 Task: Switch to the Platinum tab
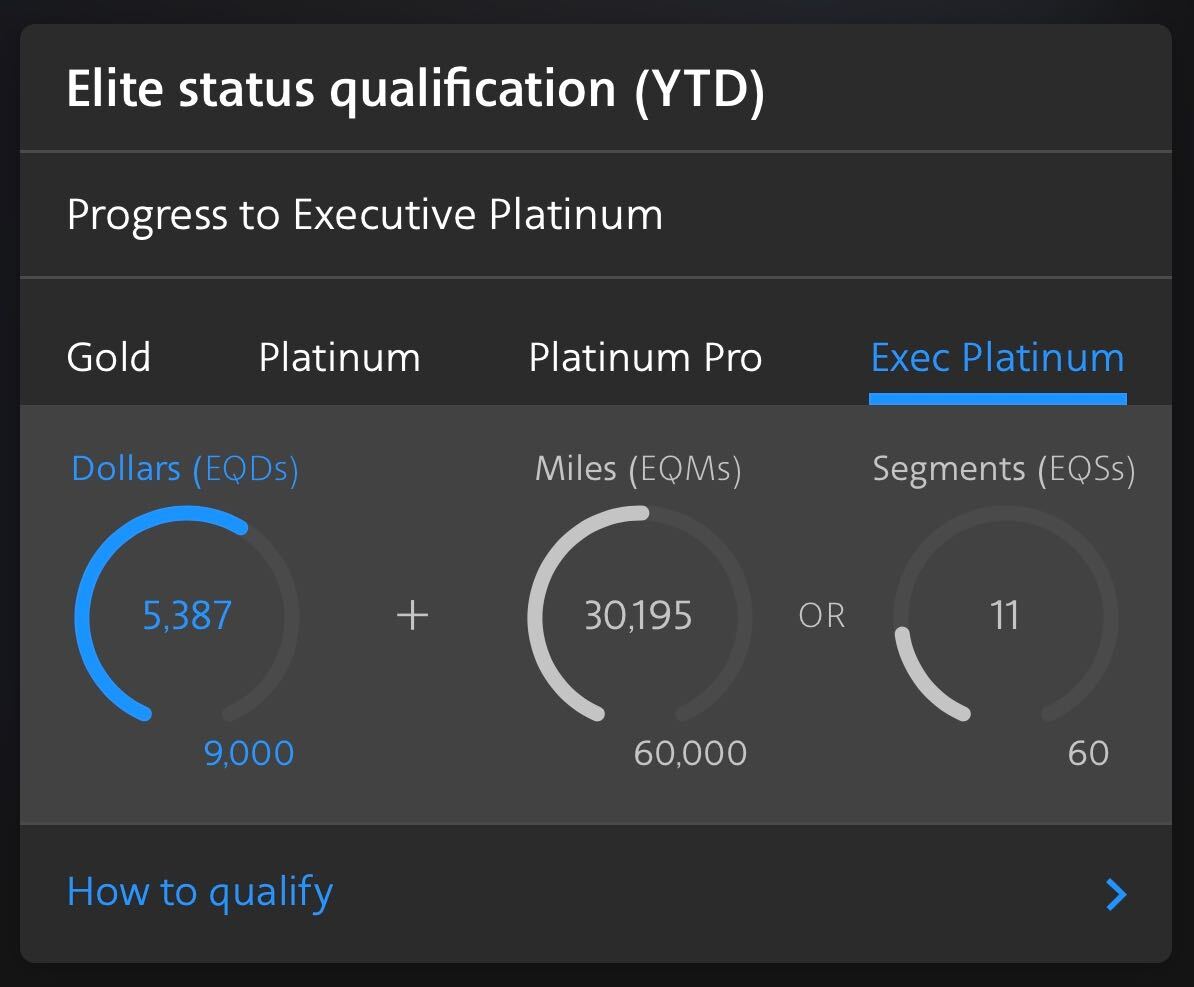pos(339,357)
